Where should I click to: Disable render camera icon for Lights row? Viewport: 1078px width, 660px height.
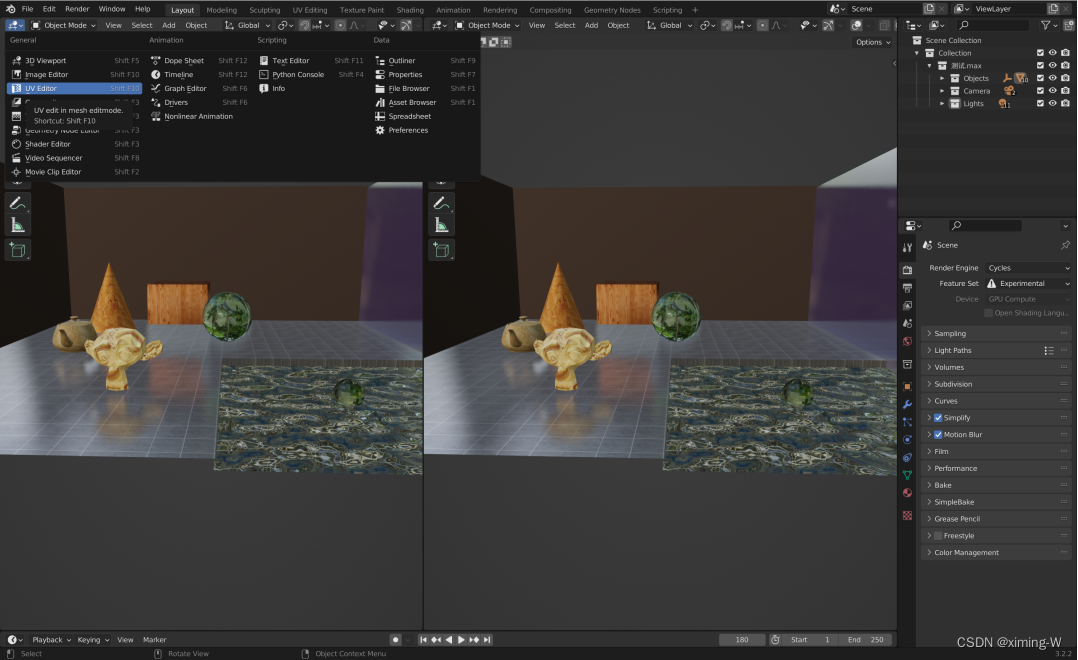(x=1065, y=103)
